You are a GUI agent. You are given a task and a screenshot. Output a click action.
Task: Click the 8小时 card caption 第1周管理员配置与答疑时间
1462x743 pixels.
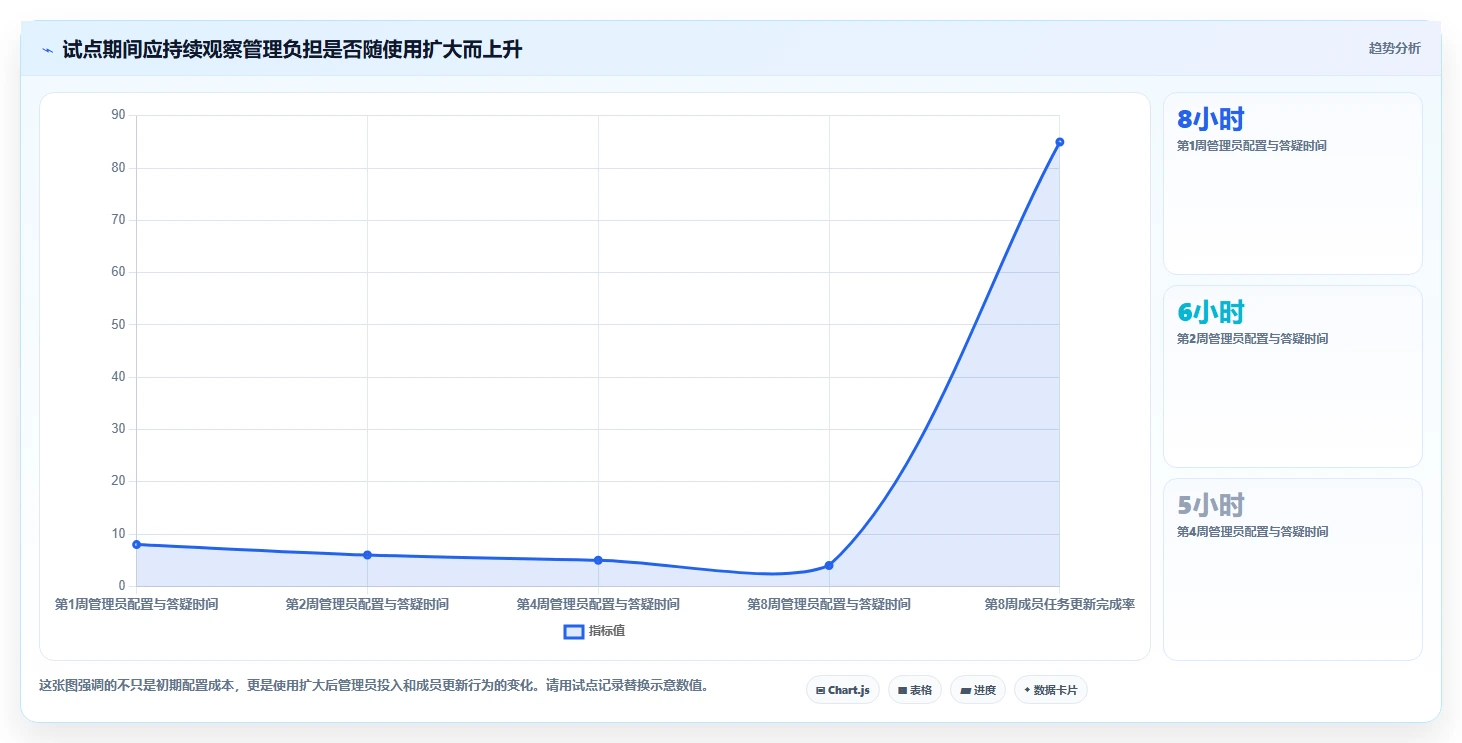coord(1252,146)
